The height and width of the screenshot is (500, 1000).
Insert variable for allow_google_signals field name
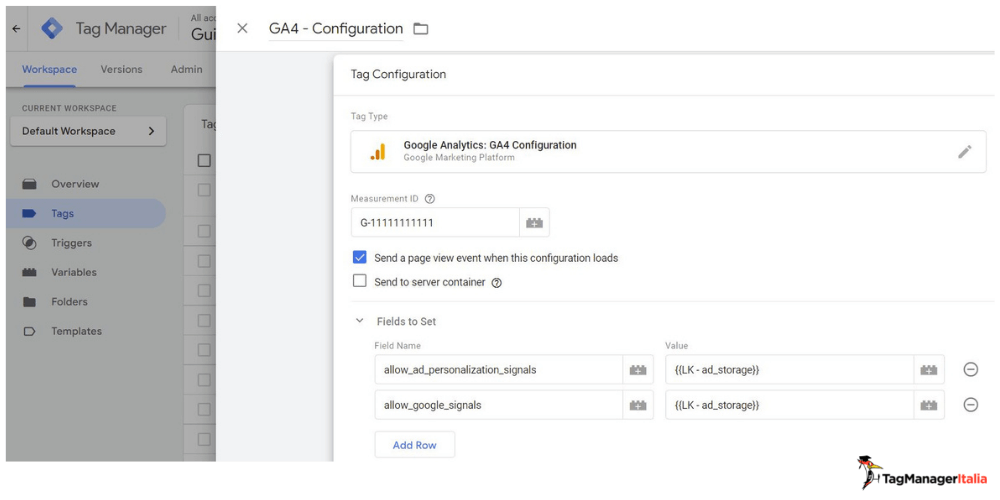pyautogui.click(x=638, y=405)
